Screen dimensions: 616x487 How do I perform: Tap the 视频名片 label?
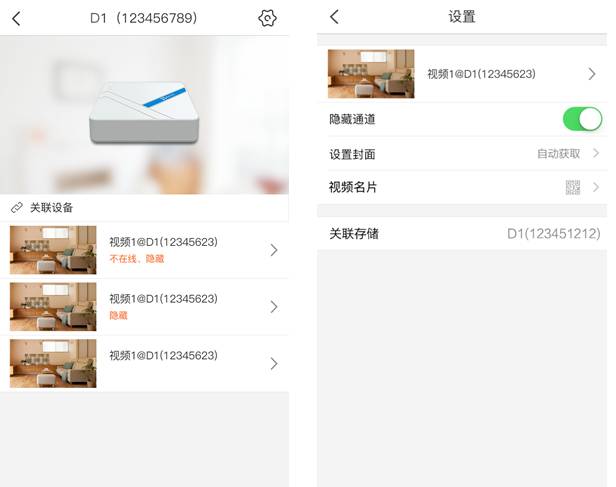(353, 187)
